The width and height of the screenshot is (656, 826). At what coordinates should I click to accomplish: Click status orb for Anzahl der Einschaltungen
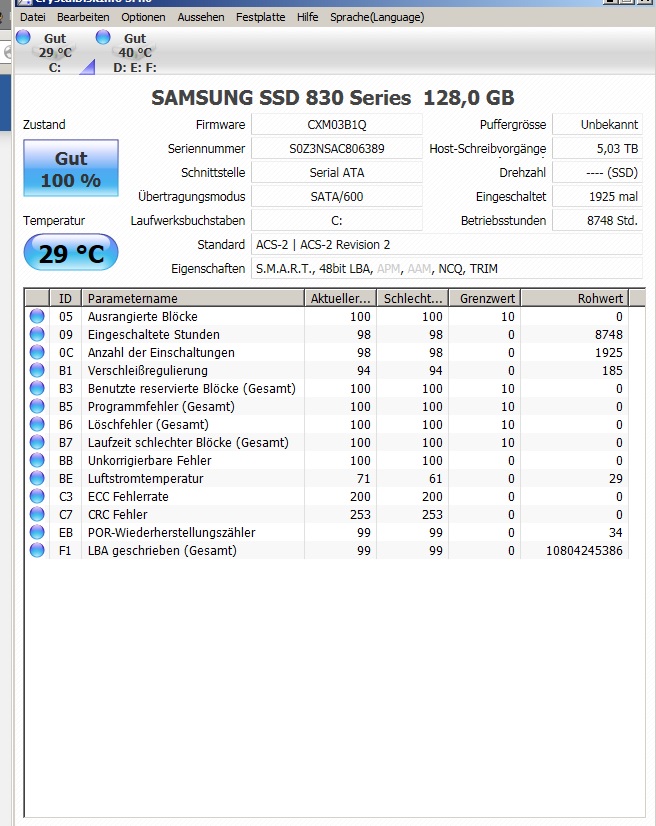coord(37,352)
